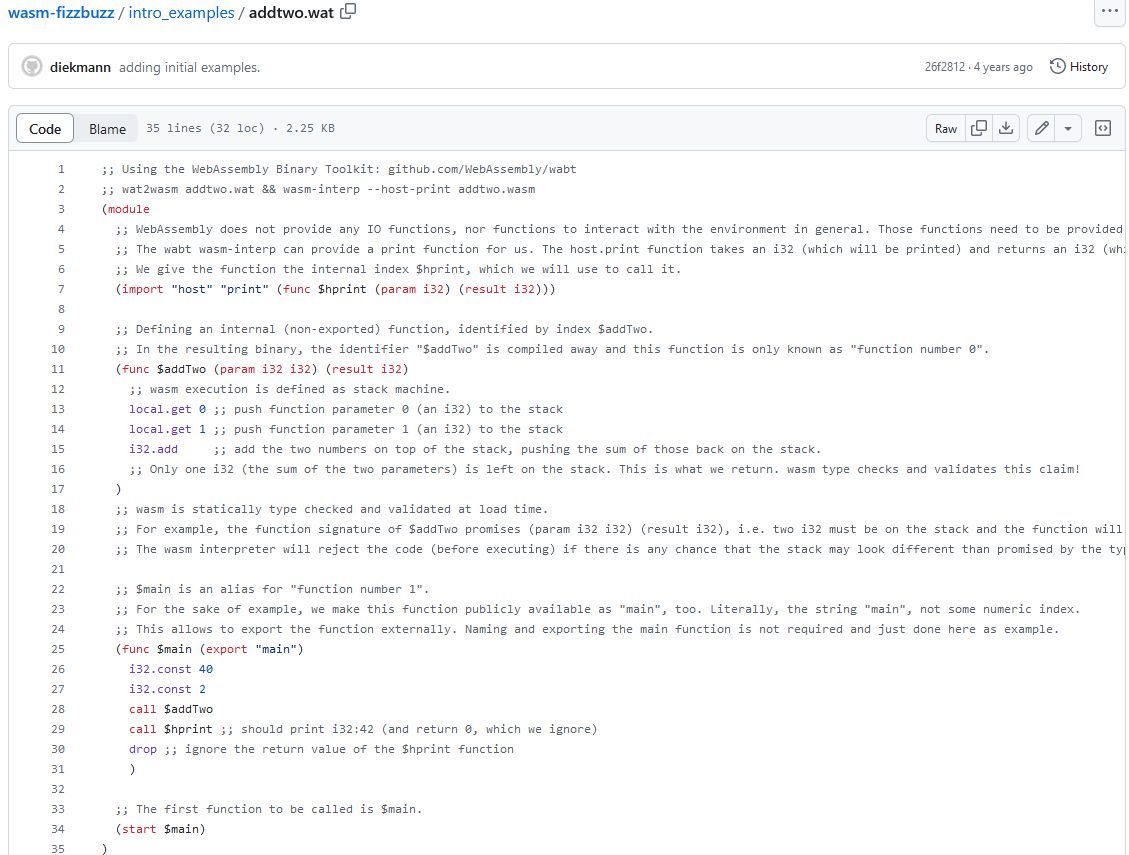Edit this file with the pencil icon
The height and width of the screenshot is (855, 1129).
[1041, 128]
